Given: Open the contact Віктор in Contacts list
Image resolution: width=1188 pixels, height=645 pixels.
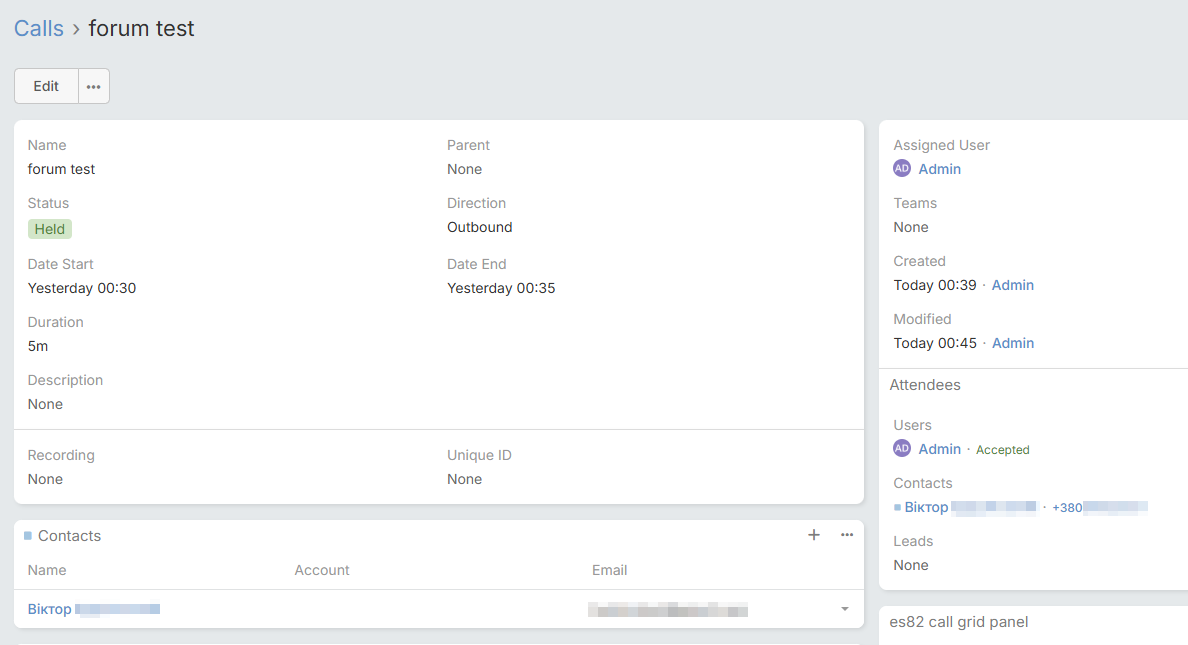Looking at the screenshot, I should pyautogui.click(x=50, y=609).
